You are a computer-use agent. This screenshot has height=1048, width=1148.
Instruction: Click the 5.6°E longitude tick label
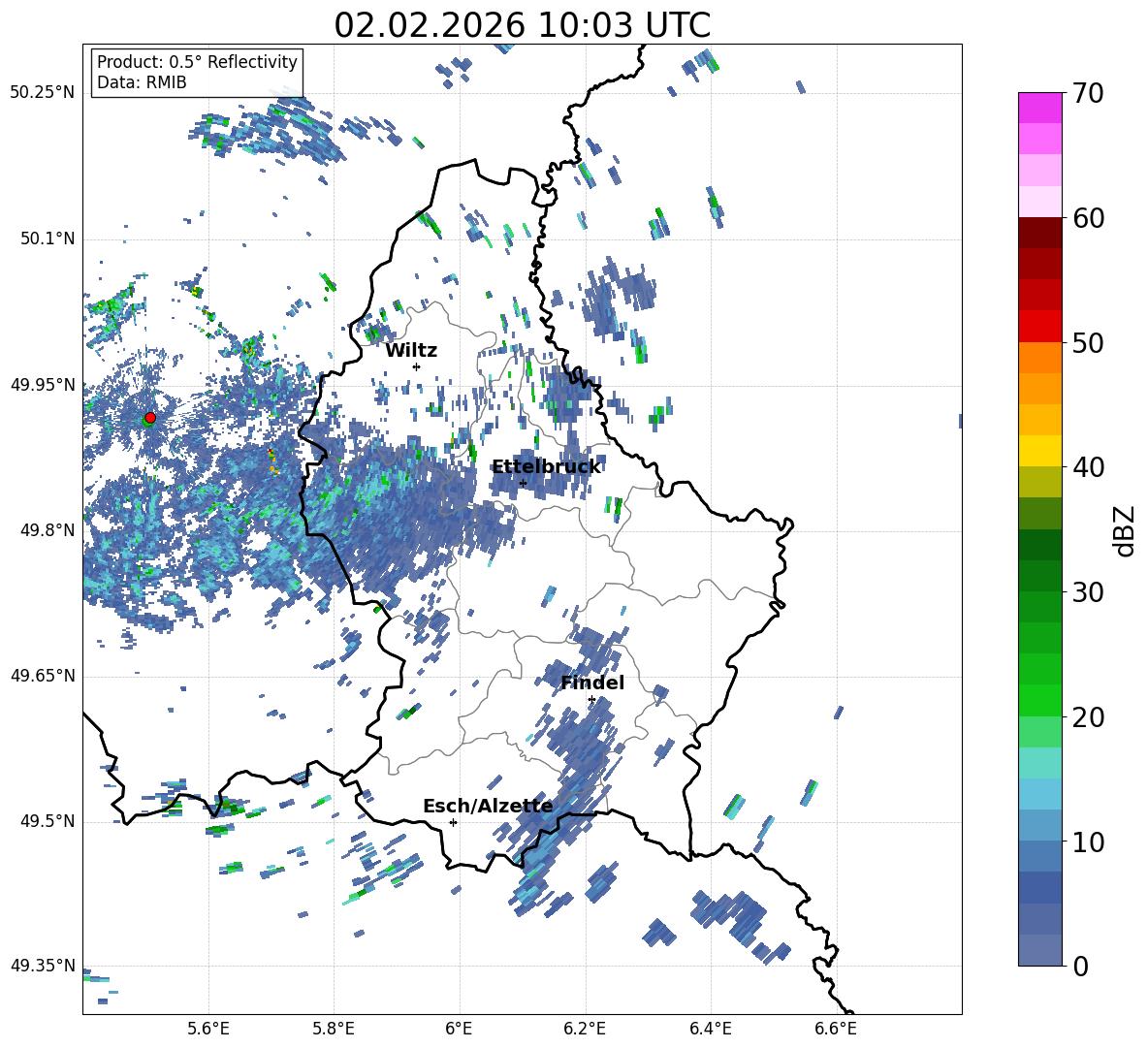point(208,1029)
